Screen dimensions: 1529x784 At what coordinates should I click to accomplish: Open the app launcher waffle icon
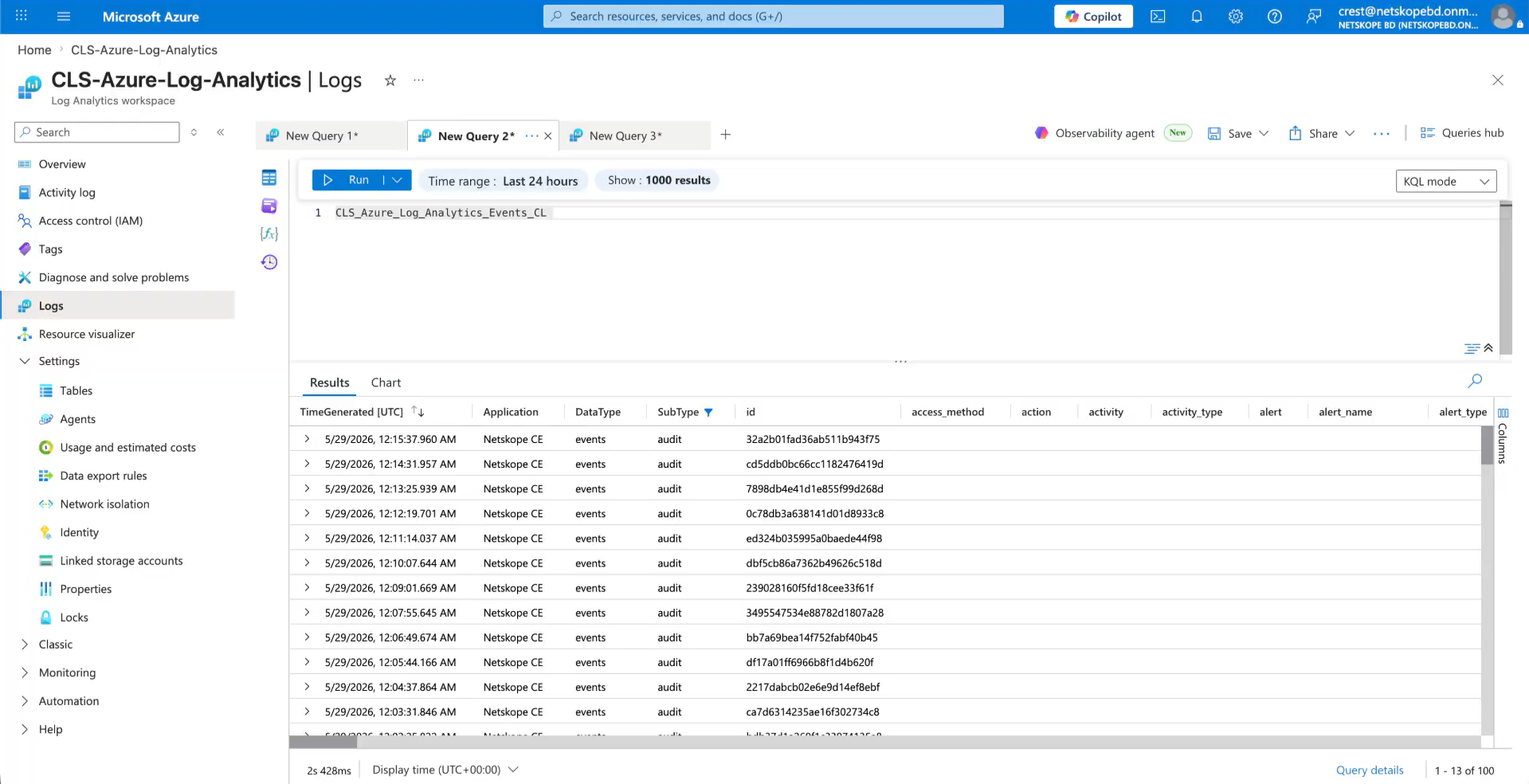(22, 16)
